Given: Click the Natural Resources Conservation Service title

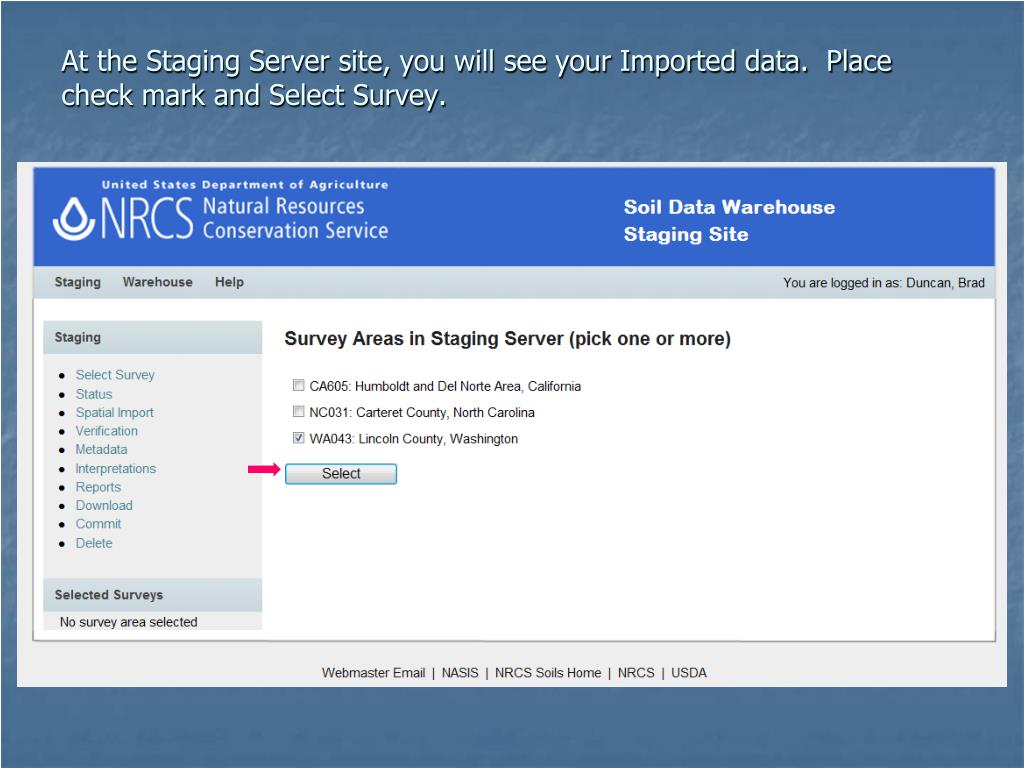Looking at the screenshot, I should tap(295, 218).
